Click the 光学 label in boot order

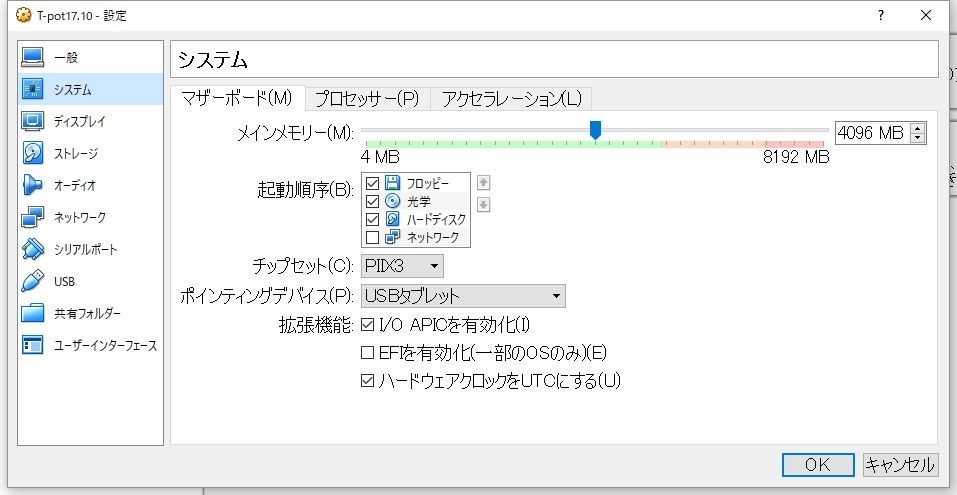418,201
